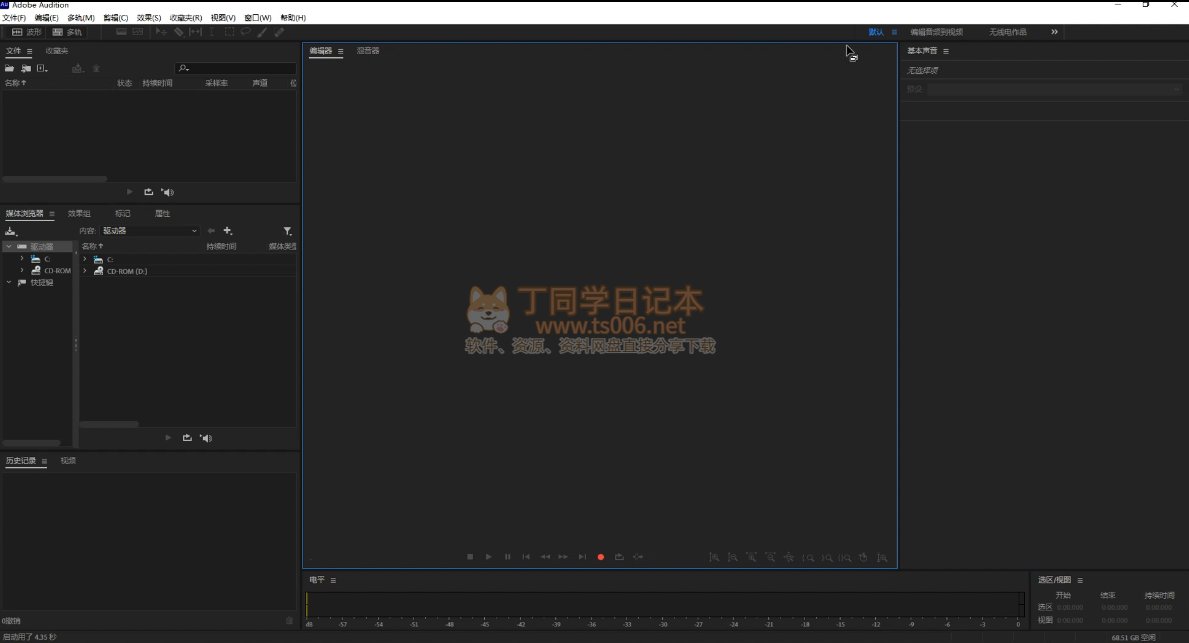Click the filter funnel icon in Media Browser
This screenshot has width=1189, height=643.
coord(288,231)
